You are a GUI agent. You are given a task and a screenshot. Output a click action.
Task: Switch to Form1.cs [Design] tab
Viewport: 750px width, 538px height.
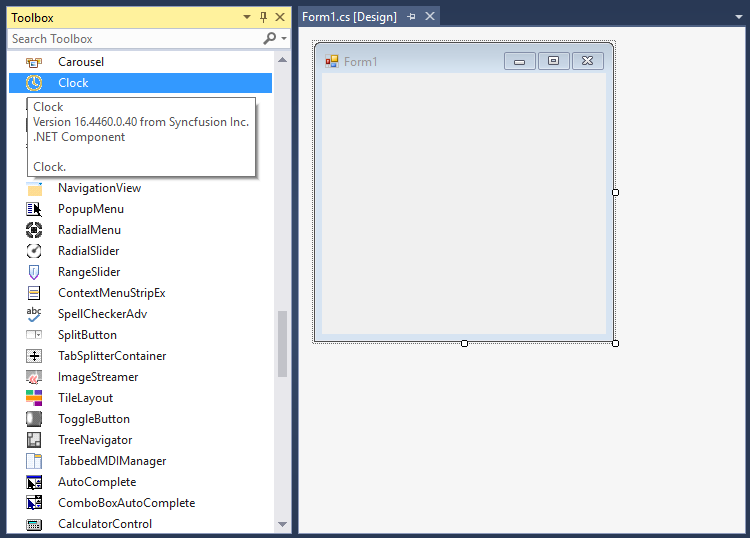(349, 17)
